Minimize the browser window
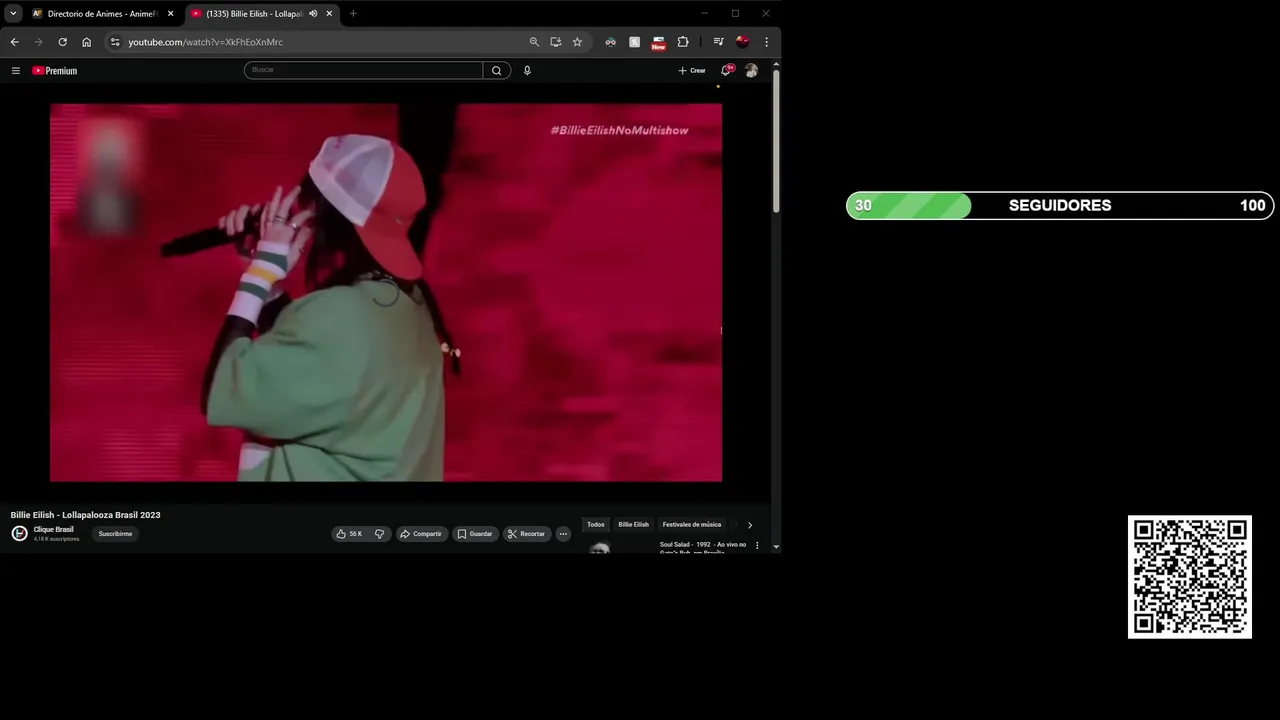Viewport: 1280px width, 720px height. (704, 13)
